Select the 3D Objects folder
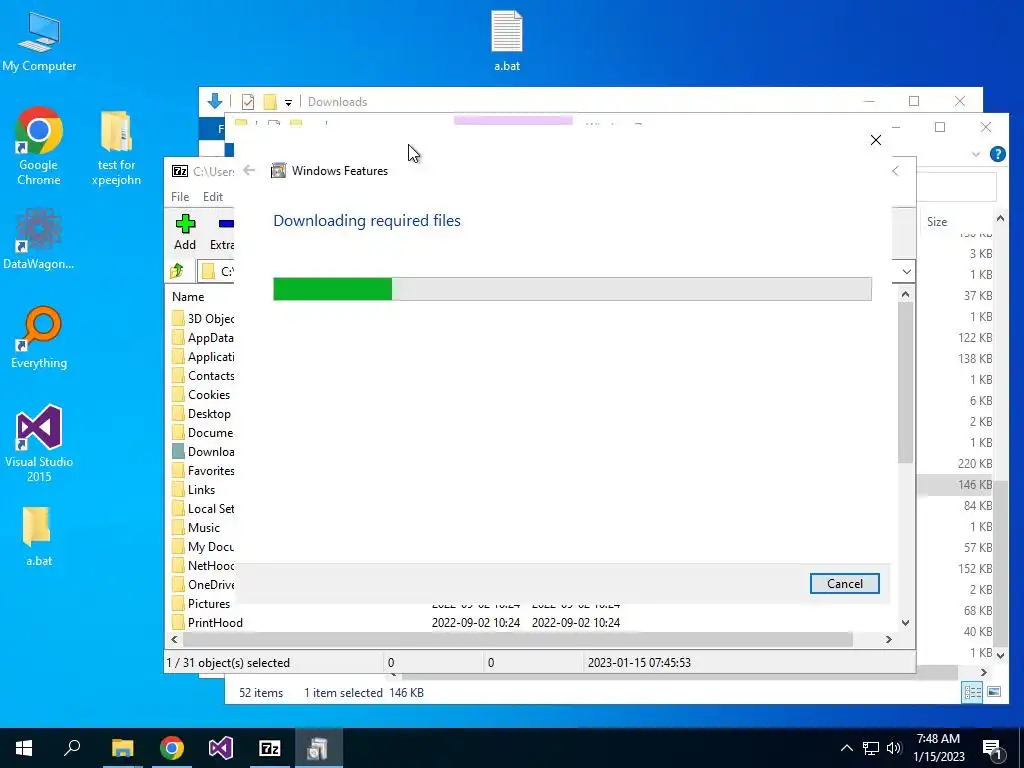 [x=202, y=319]
